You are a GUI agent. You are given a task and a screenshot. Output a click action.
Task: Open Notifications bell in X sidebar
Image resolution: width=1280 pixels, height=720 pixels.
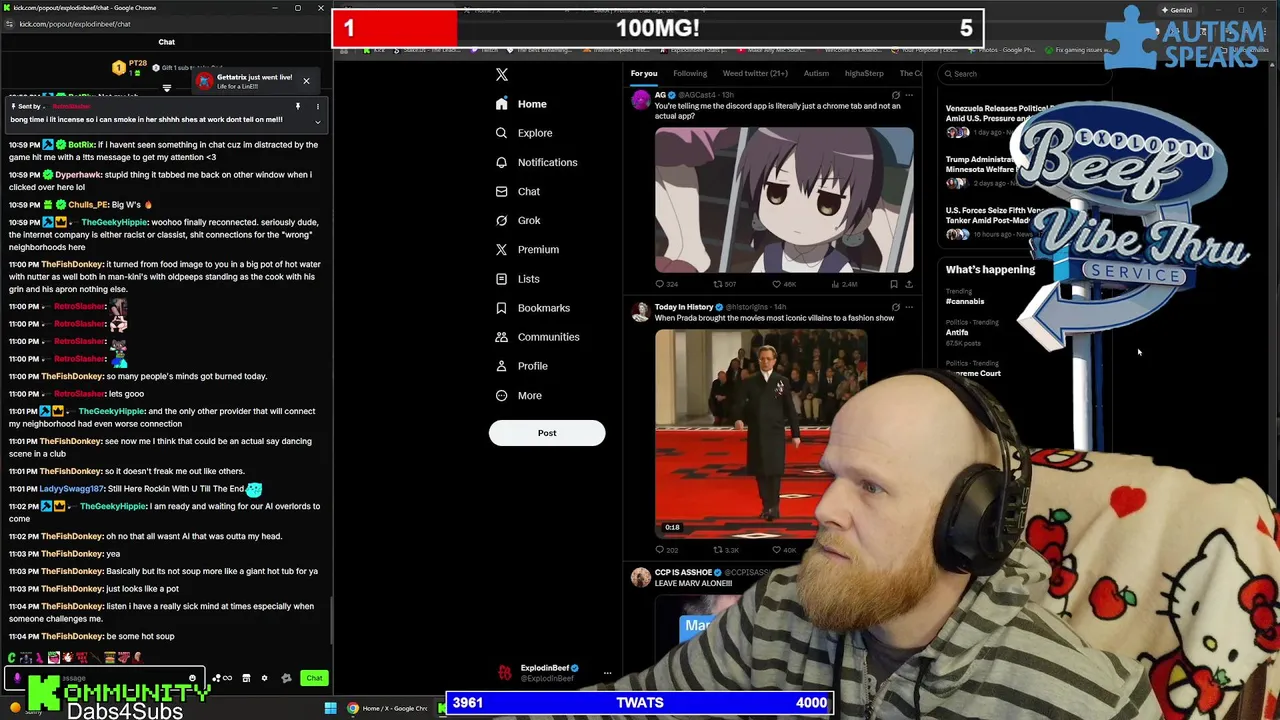pyautogui.click(x=501, y=162)
